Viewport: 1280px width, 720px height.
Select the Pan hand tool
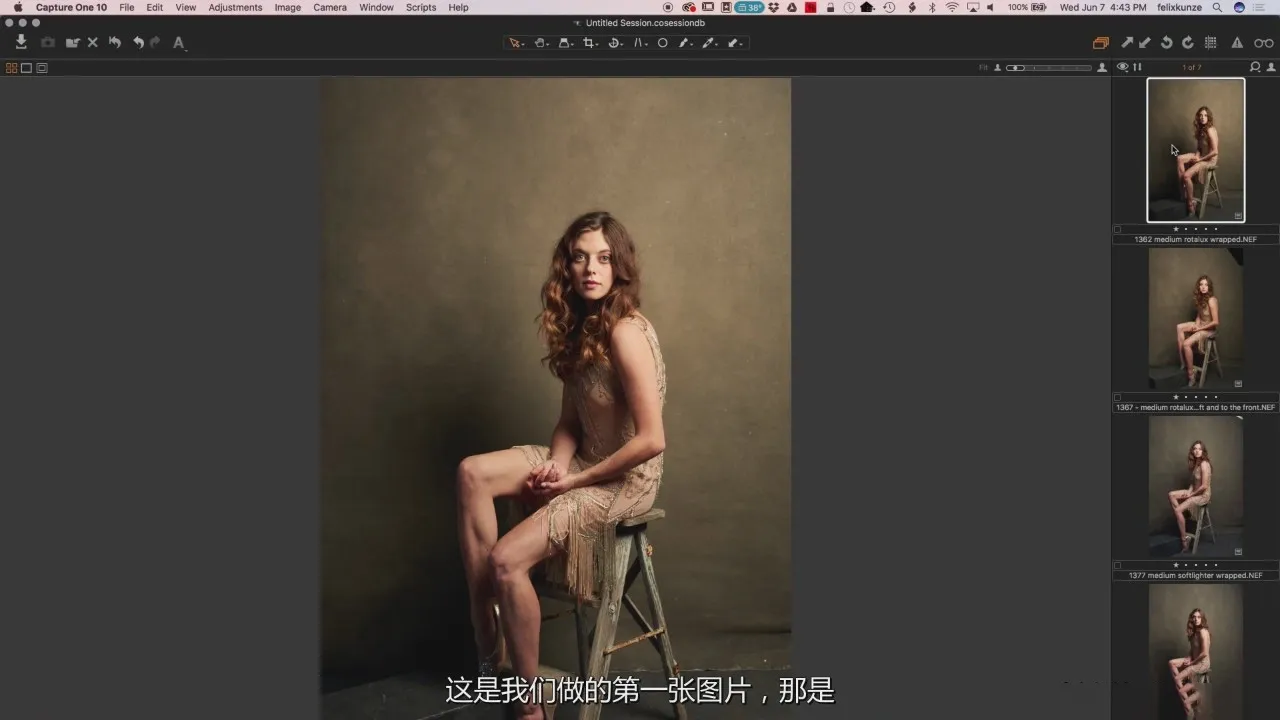[x=541, y=43]
